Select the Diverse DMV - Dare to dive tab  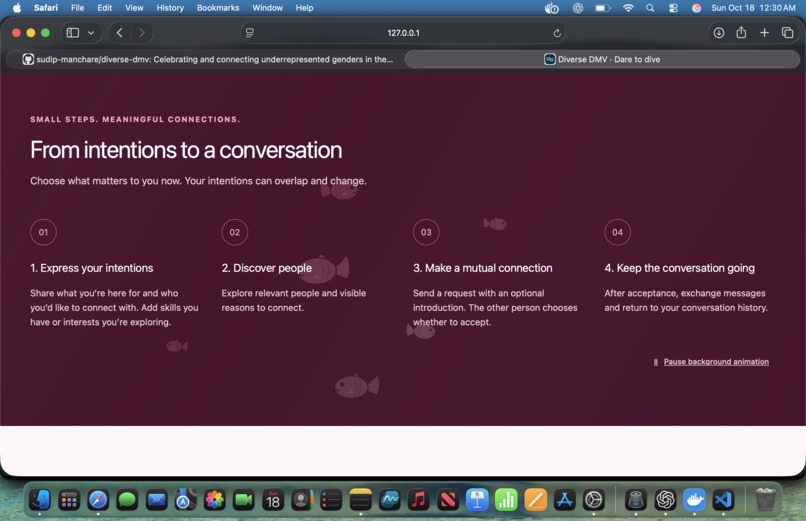[602, 59]
